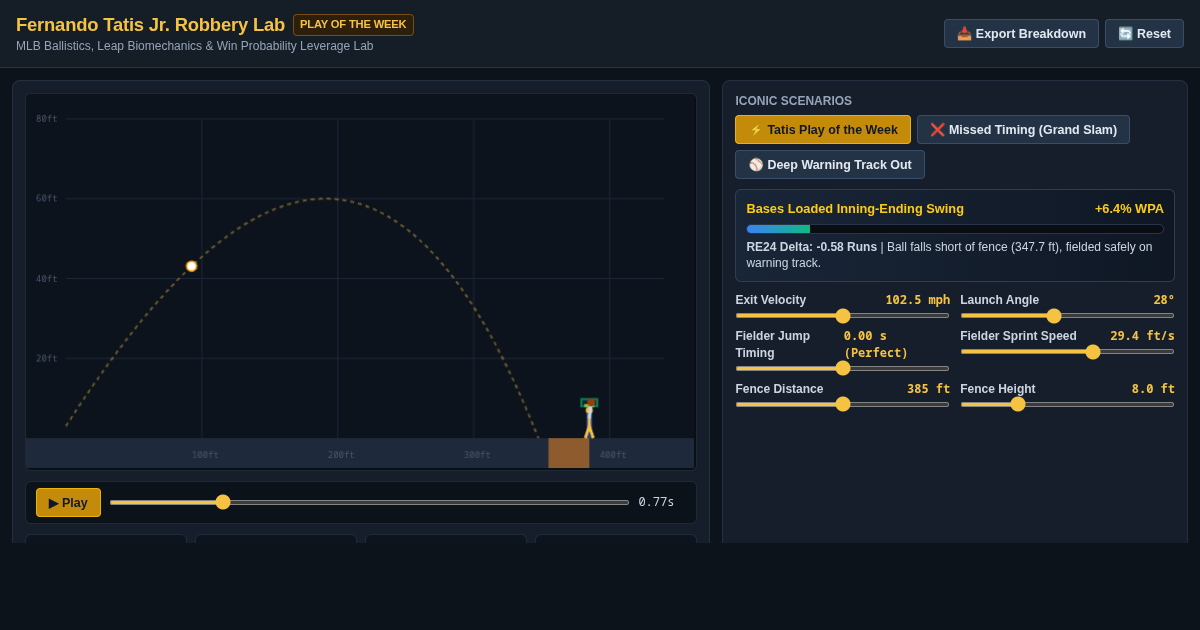1200x630 pixels.
Task: Click the 29.4 ft/s sprint speed value
Action: click(x=1142, y=336)
